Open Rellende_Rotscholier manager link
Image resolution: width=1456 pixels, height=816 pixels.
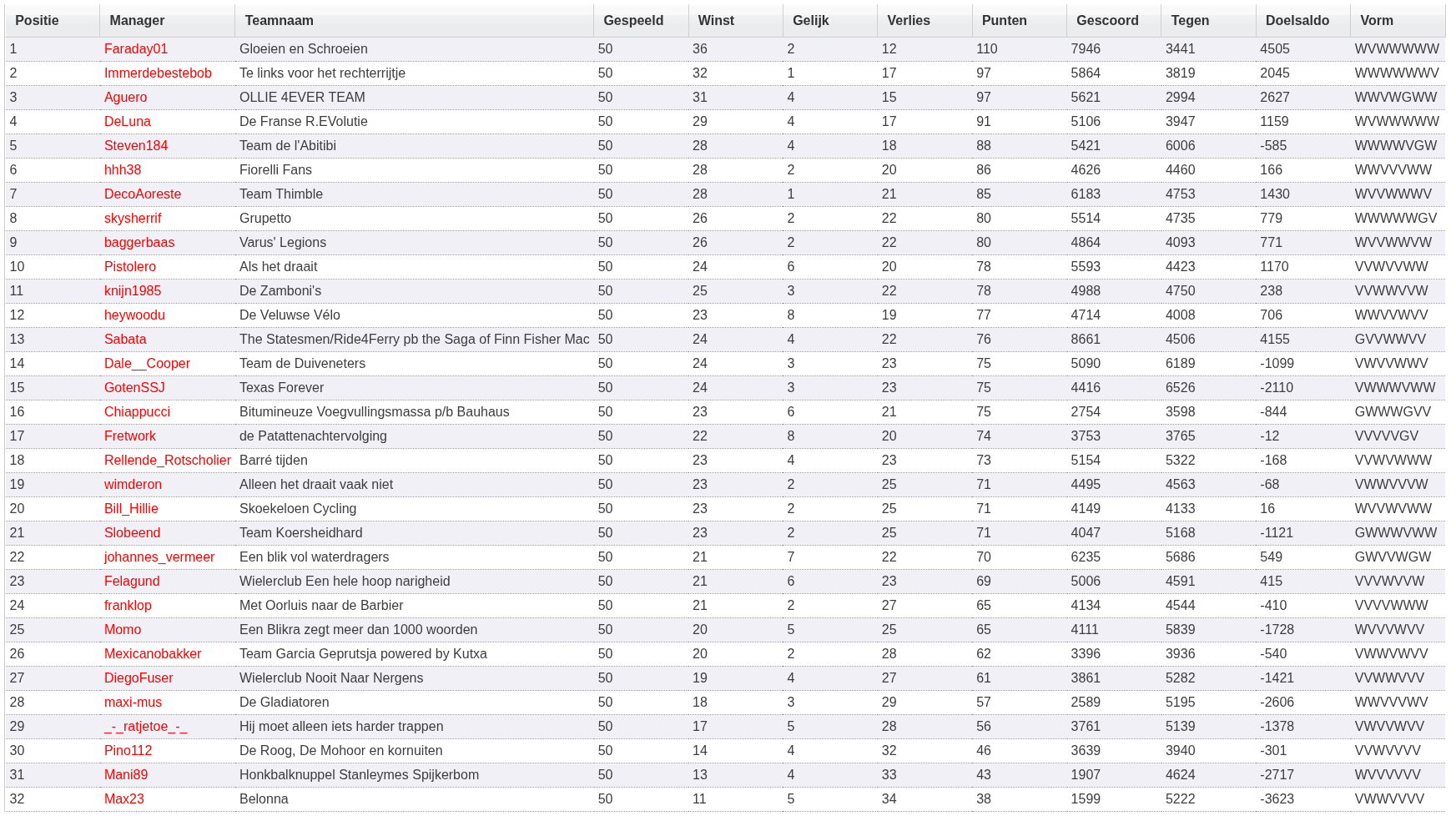point(167,461)
